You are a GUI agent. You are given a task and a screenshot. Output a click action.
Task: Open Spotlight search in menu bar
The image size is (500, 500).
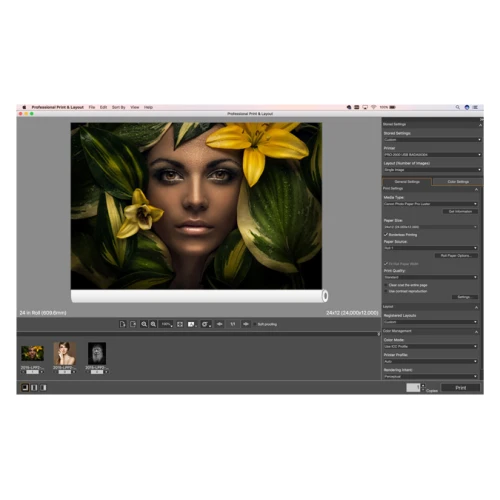pos(458,107)
